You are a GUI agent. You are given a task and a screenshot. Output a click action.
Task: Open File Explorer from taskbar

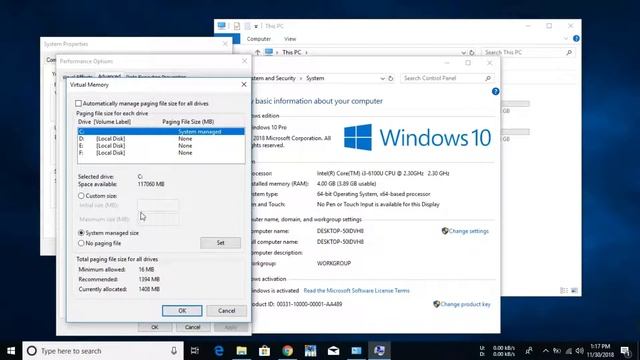tap(242, 351)
